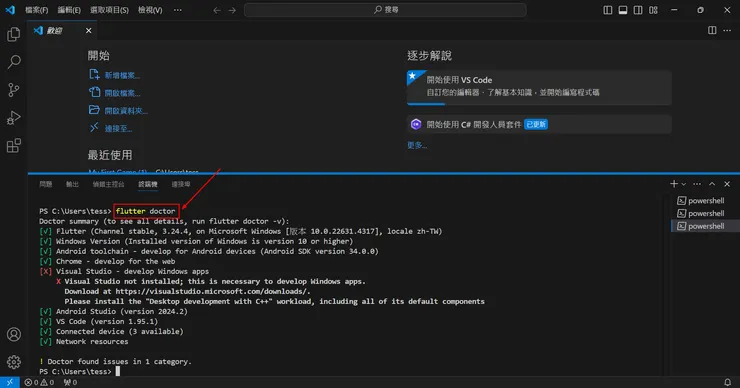Image resolution: width=740 pixels, height=388 pixels.
Task: Open the 檢視(V) menu
Action: 150,10
